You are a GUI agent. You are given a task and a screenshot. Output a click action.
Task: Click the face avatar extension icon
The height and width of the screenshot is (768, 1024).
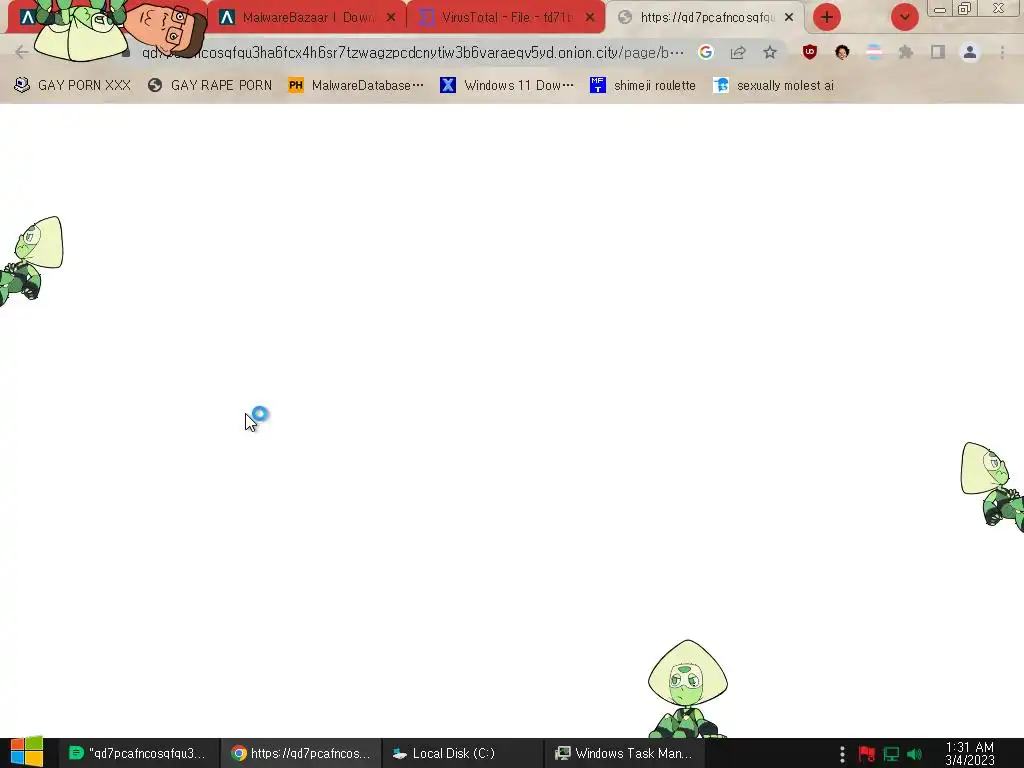tap(842, 52)
